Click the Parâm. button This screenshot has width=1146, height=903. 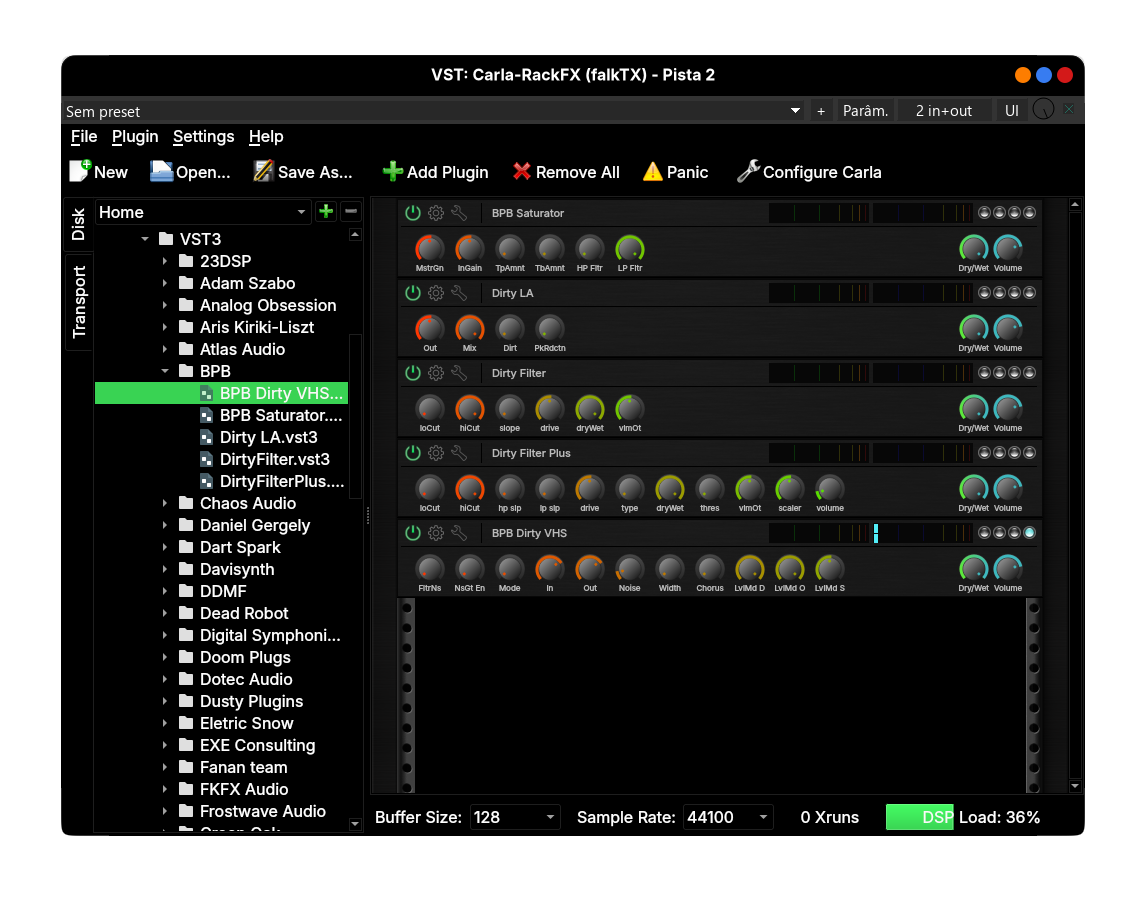coord(865,111)
